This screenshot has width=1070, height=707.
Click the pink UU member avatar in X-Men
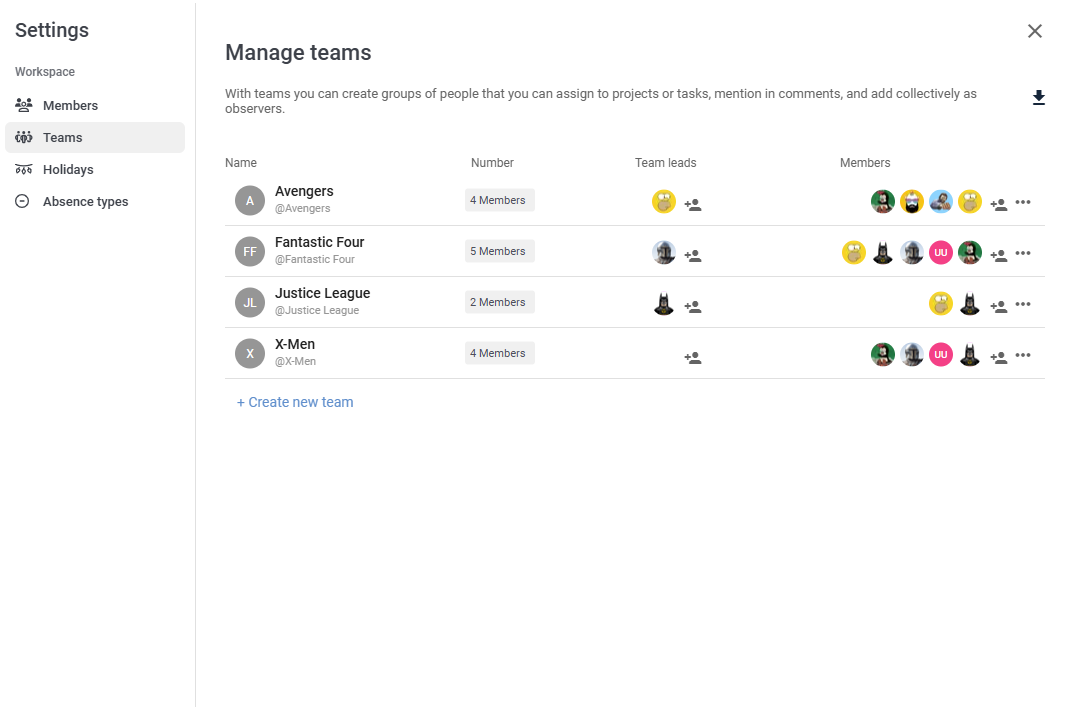[x=941, y=354]
